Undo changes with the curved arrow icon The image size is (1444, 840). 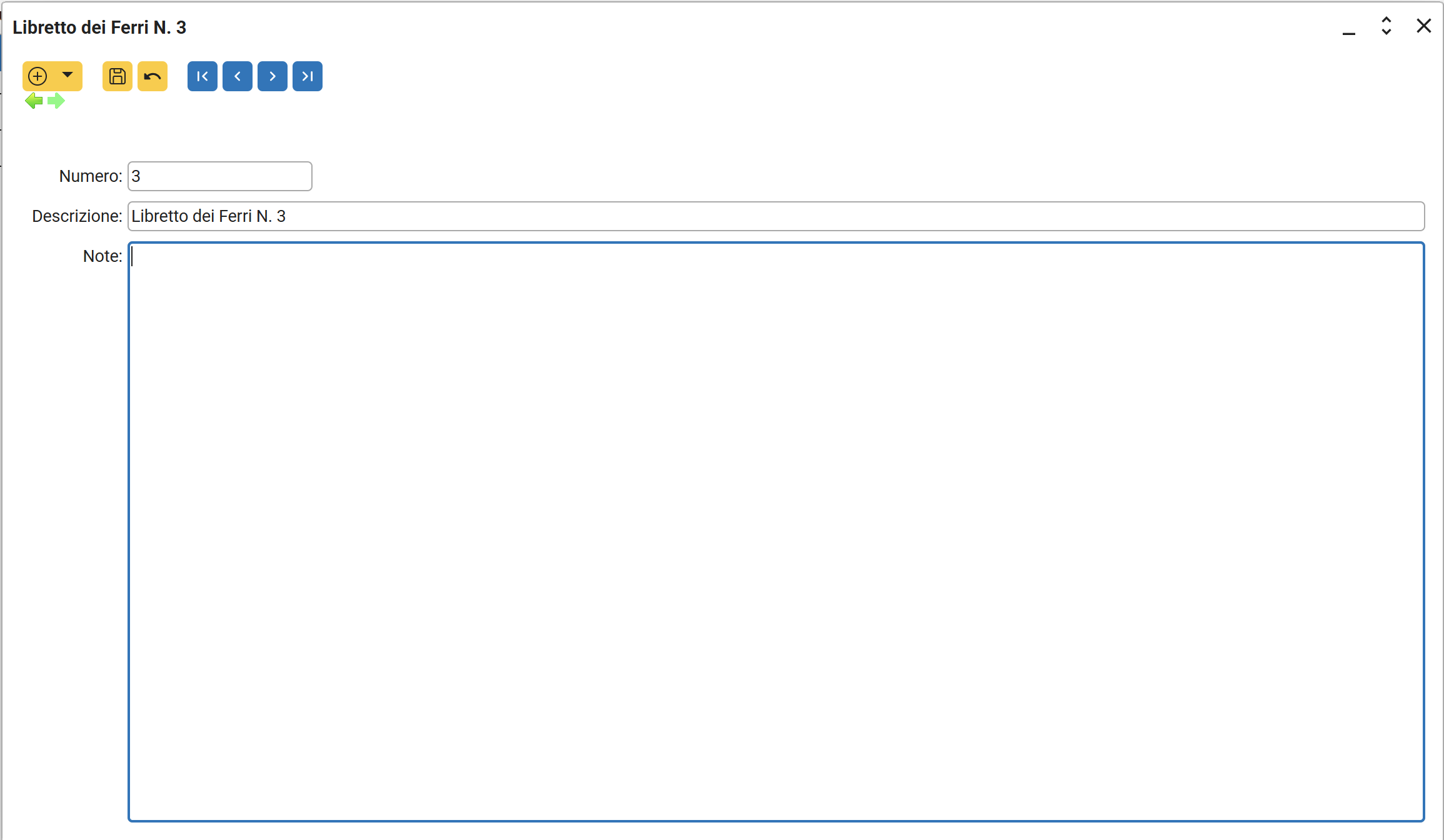(x=153, y=76)
